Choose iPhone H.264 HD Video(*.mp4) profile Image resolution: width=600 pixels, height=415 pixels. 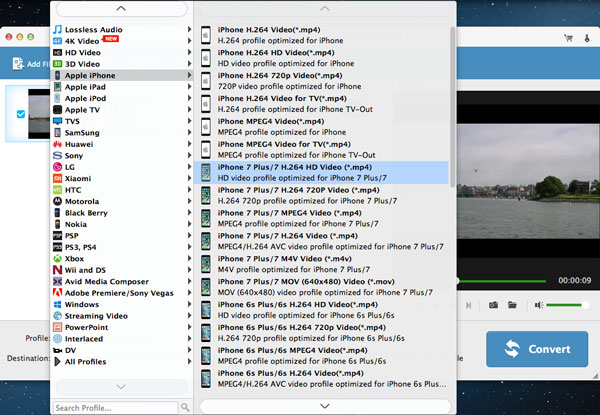click(x=323, y=58)
